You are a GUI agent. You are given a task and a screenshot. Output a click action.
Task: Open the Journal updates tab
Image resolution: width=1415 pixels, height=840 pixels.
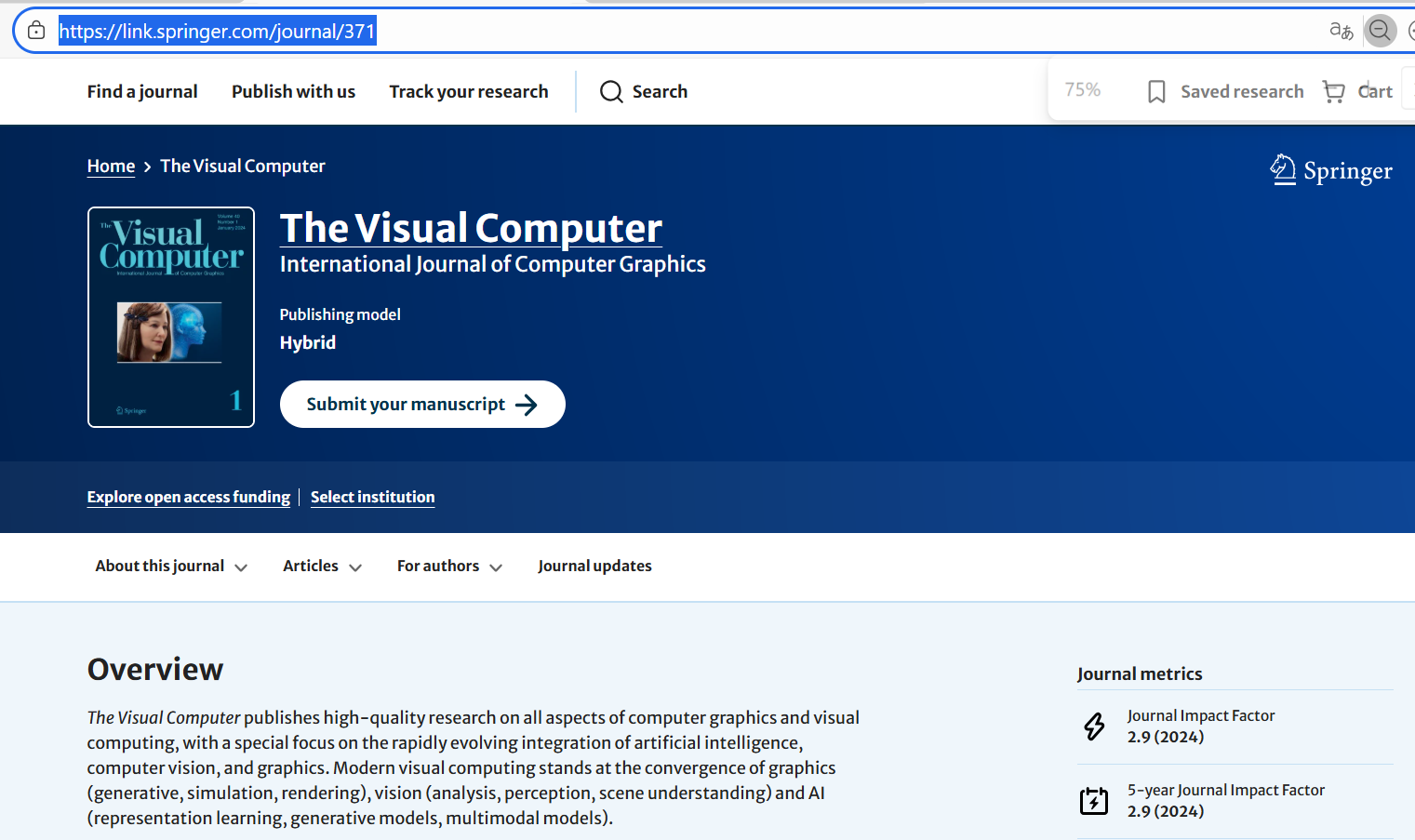tap(594, 567)
